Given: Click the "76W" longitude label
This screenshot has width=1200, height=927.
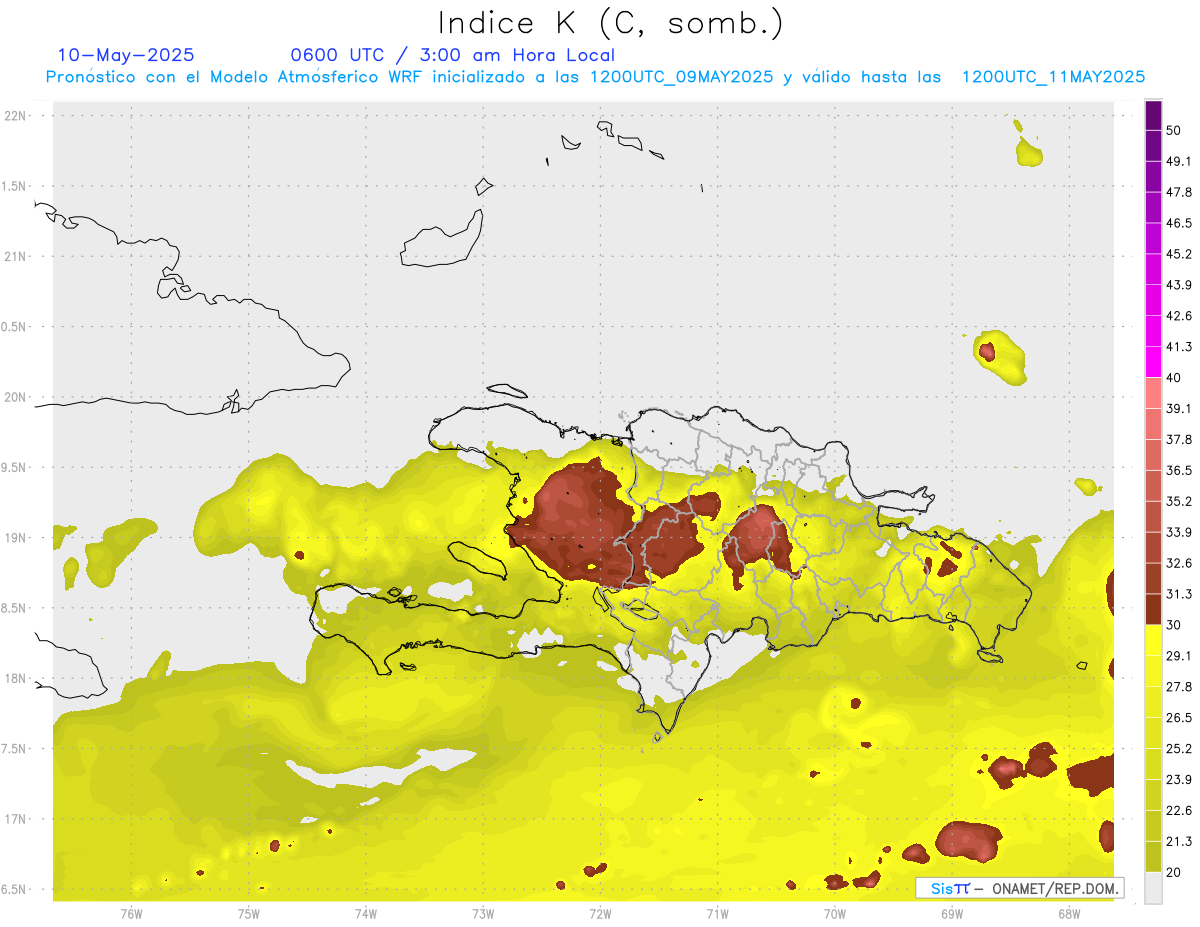Looking at the screenshot, I should coord(131,913).
